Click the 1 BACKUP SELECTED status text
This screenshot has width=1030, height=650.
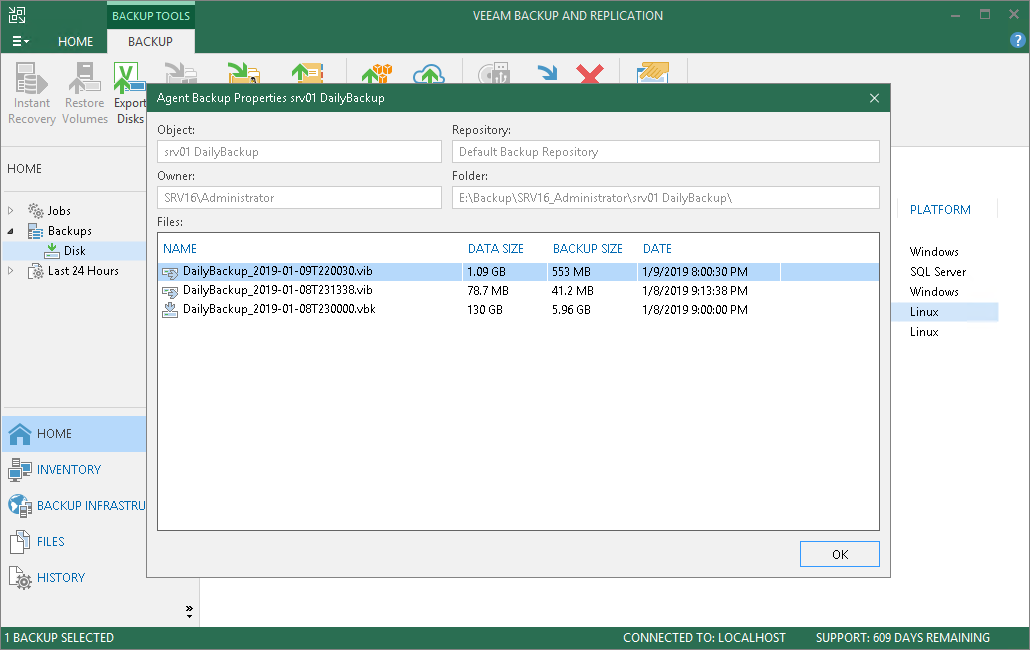[x=59, y=638]
